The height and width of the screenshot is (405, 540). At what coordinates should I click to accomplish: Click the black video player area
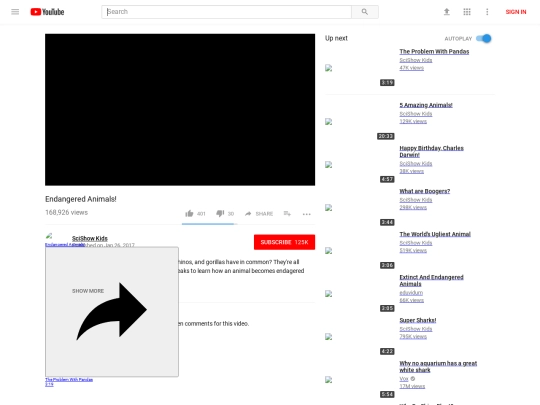point(180,110)
